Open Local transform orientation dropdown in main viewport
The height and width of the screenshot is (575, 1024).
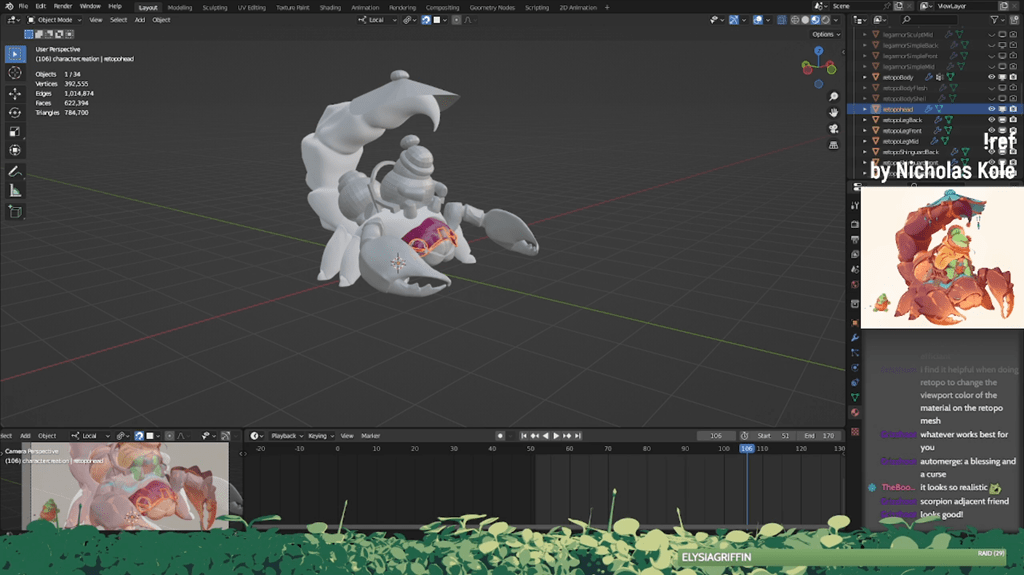coord(377,20)
